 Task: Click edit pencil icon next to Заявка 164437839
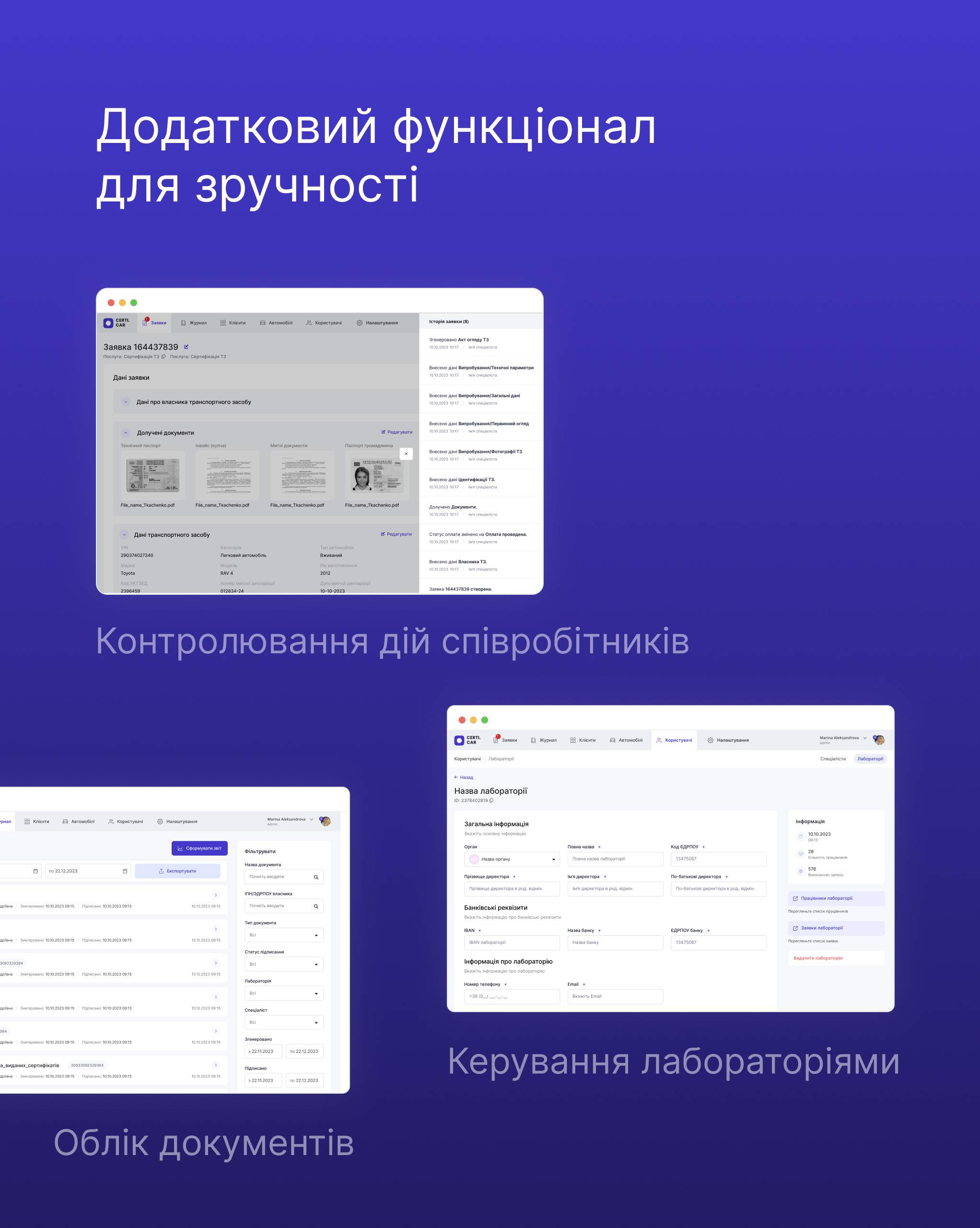pos(186,347)
